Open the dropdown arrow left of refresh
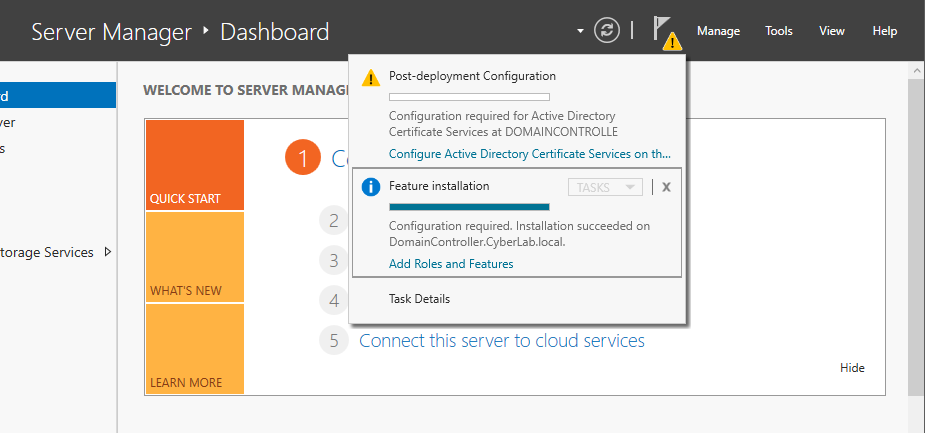Screen dimensions: 925x433 point(580,31)
